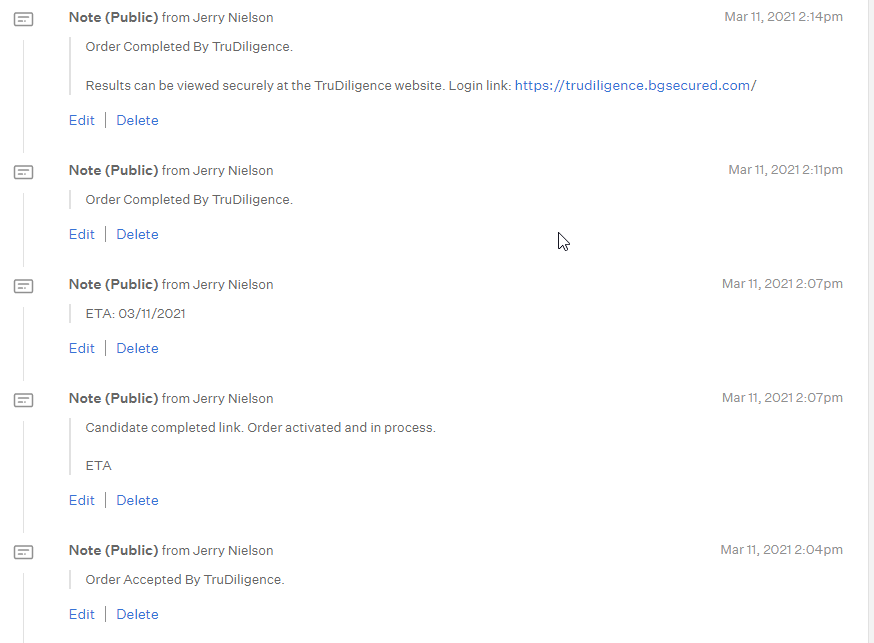Select the text 'Order Accepted By TruDiligence.'

tap(184, 579)
